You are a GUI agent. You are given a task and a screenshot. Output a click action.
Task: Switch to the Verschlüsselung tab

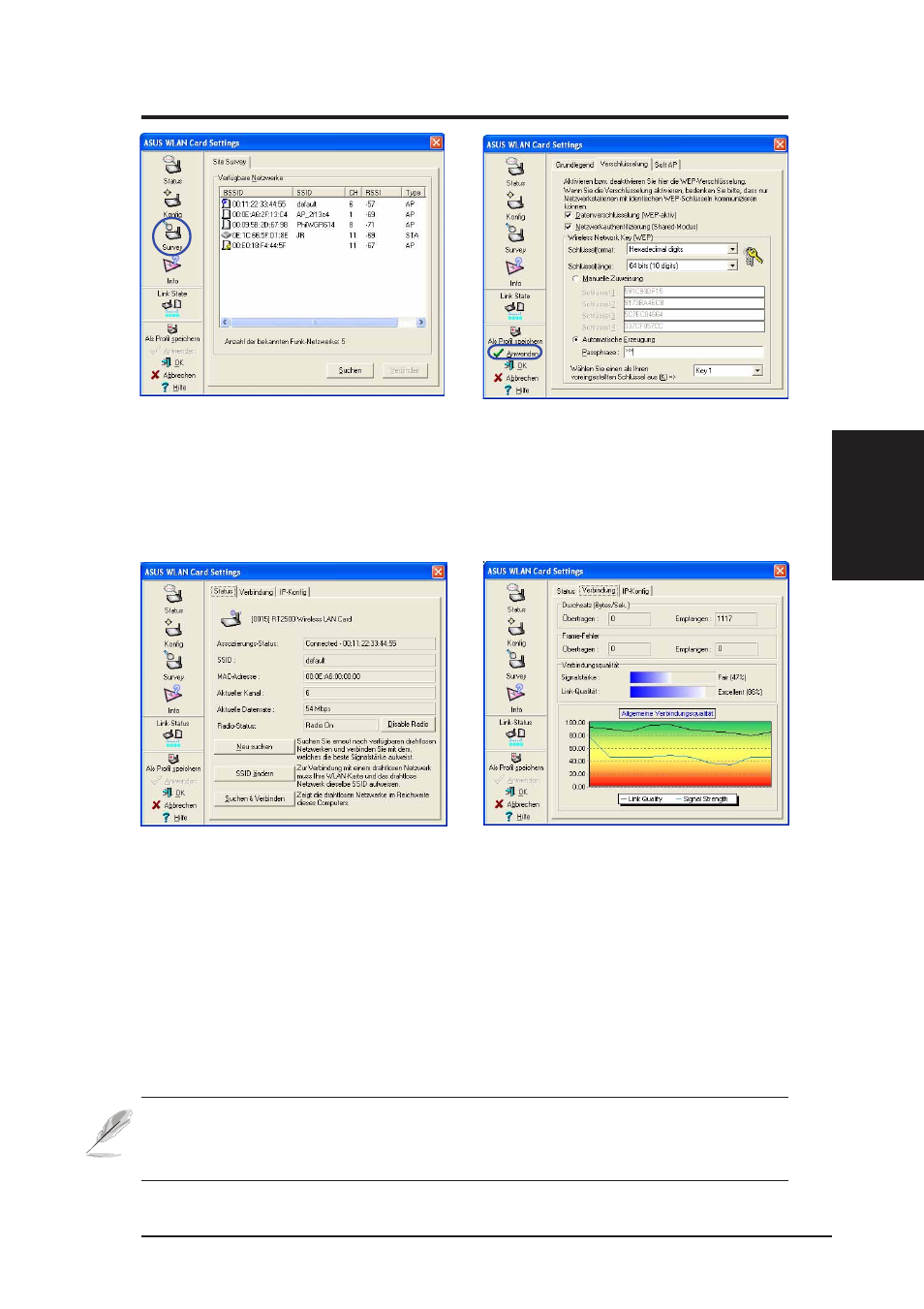pos(624,164)
